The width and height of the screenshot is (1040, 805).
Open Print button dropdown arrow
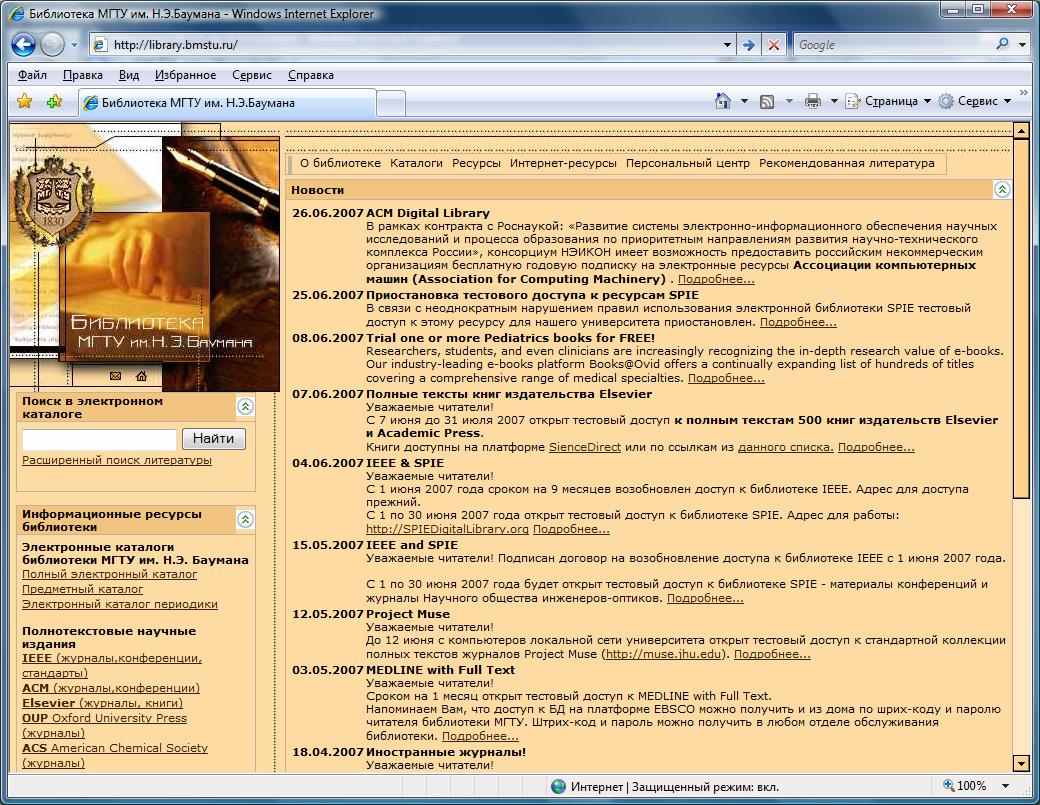834,101
